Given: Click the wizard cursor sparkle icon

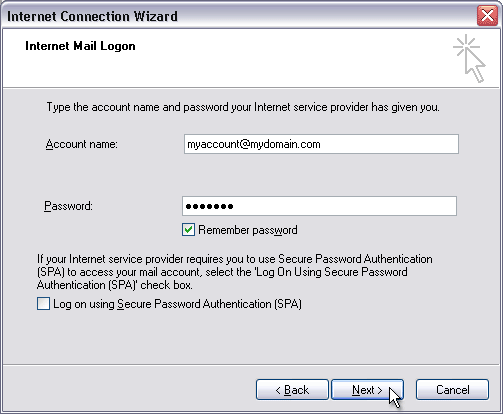Looking at the screenshot, I should pyautogui.click(x=470, y=58).
